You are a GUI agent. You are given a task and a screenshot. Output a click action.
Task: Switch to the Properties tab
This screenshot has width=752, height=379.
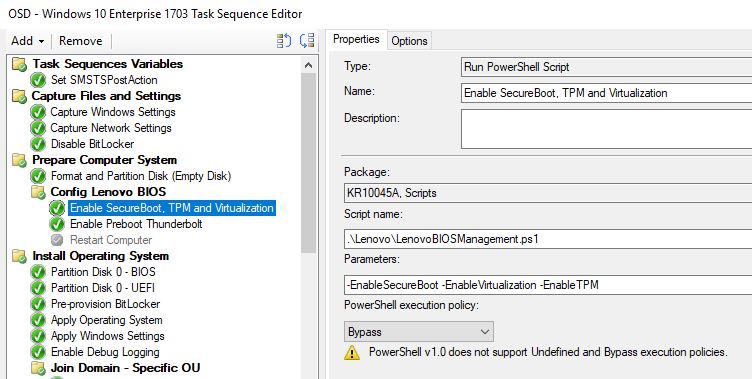click(x=356, y=39)
